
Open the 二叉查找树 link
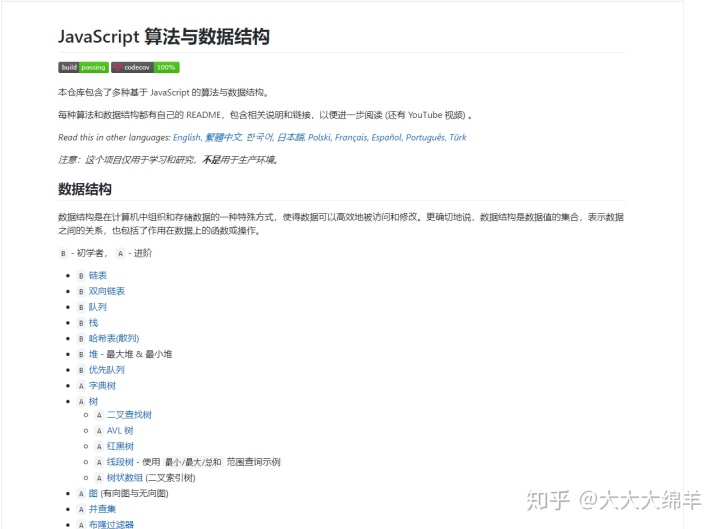129,415
